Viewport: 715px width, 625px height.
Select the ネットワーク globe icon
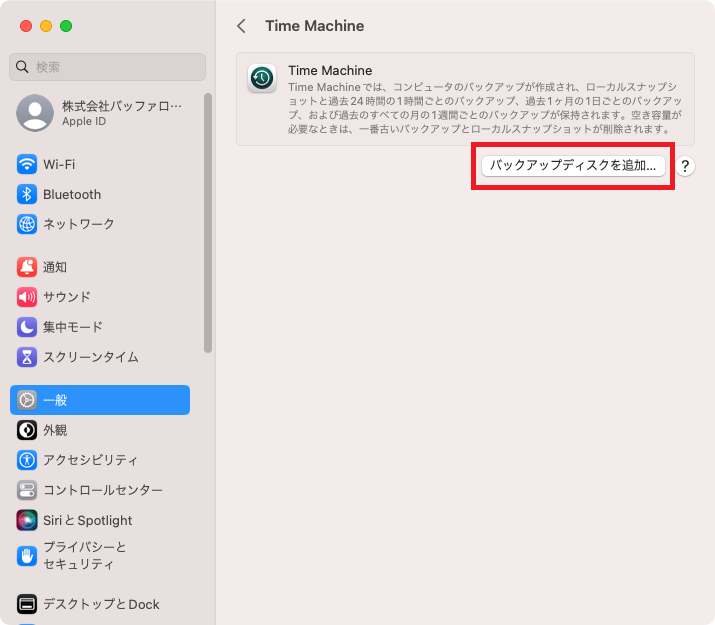tap(27, 224)
